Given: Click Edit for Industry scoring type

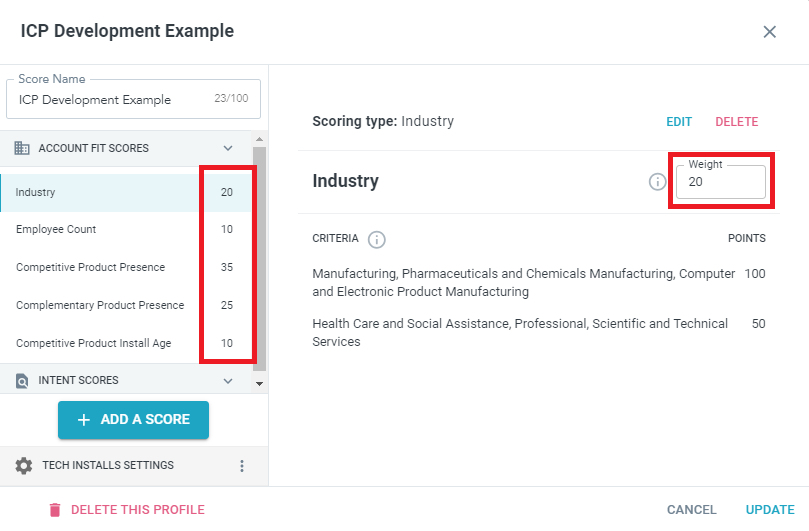Looking at the screenshot, I should (679, 122).
